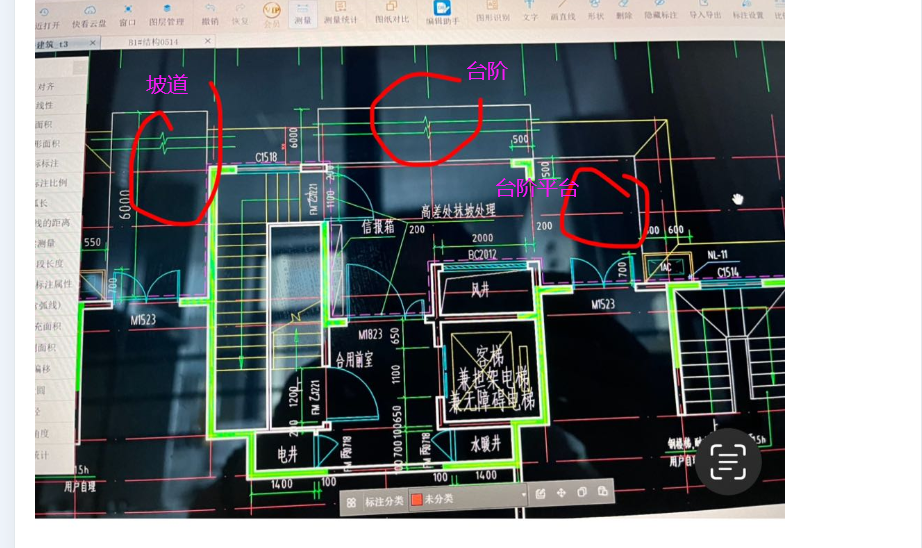Click the edit annotation pencil icon
This screenshot has height=548, width=922.
click(540, 493)
